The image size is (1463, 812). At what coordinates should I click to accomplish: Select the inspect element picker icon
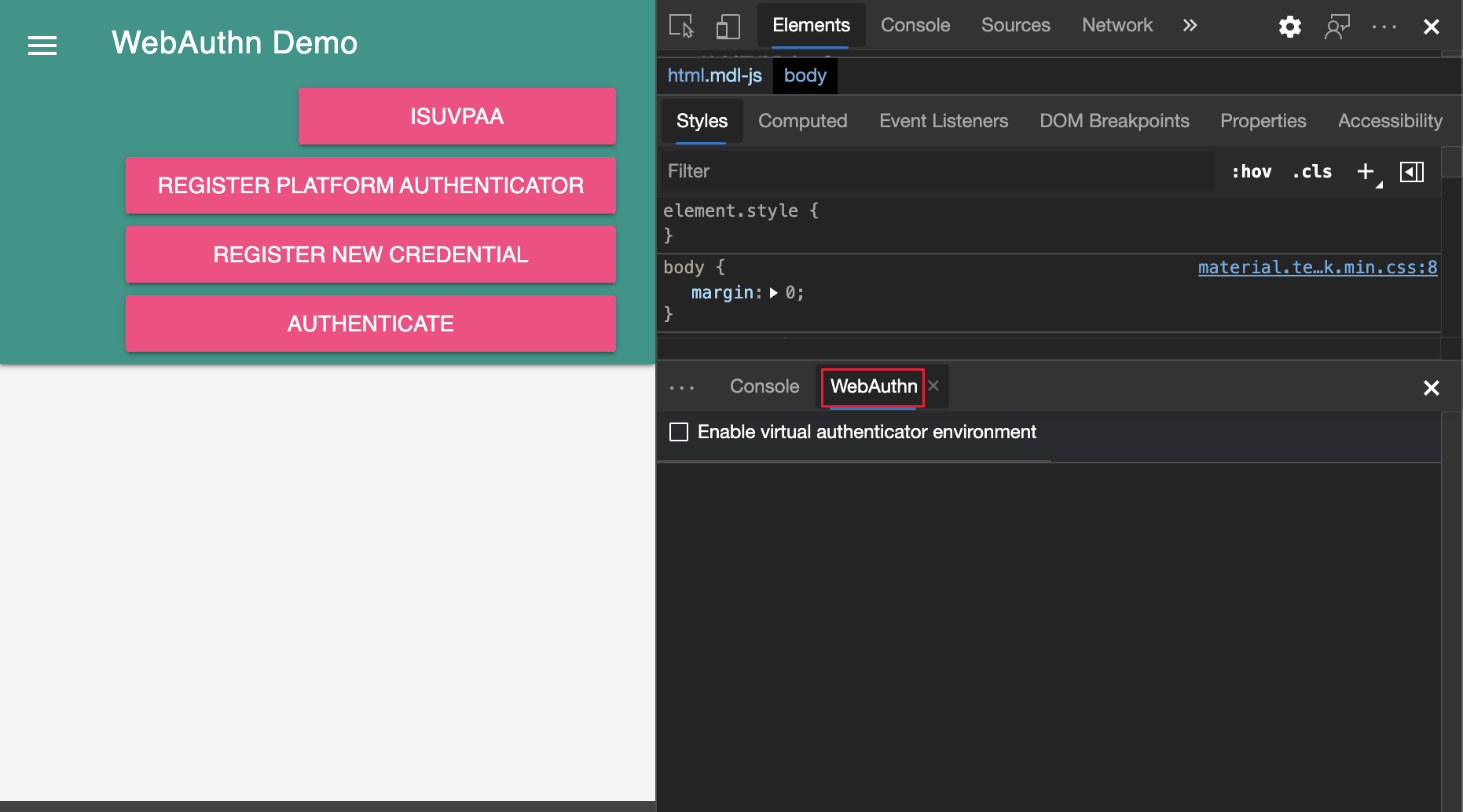click(680, 25)
